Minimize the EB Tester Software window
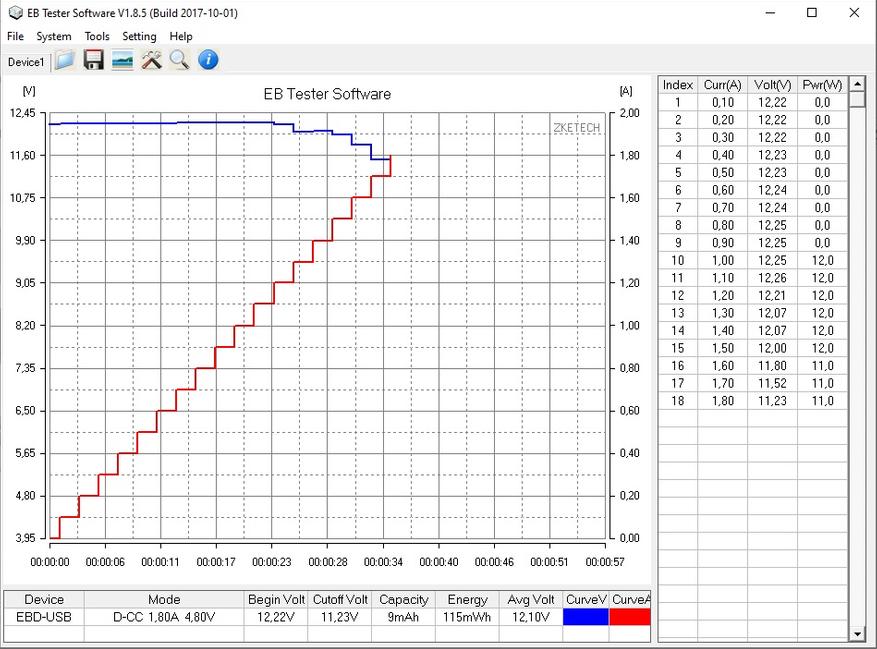 click(x=771, y=13)
